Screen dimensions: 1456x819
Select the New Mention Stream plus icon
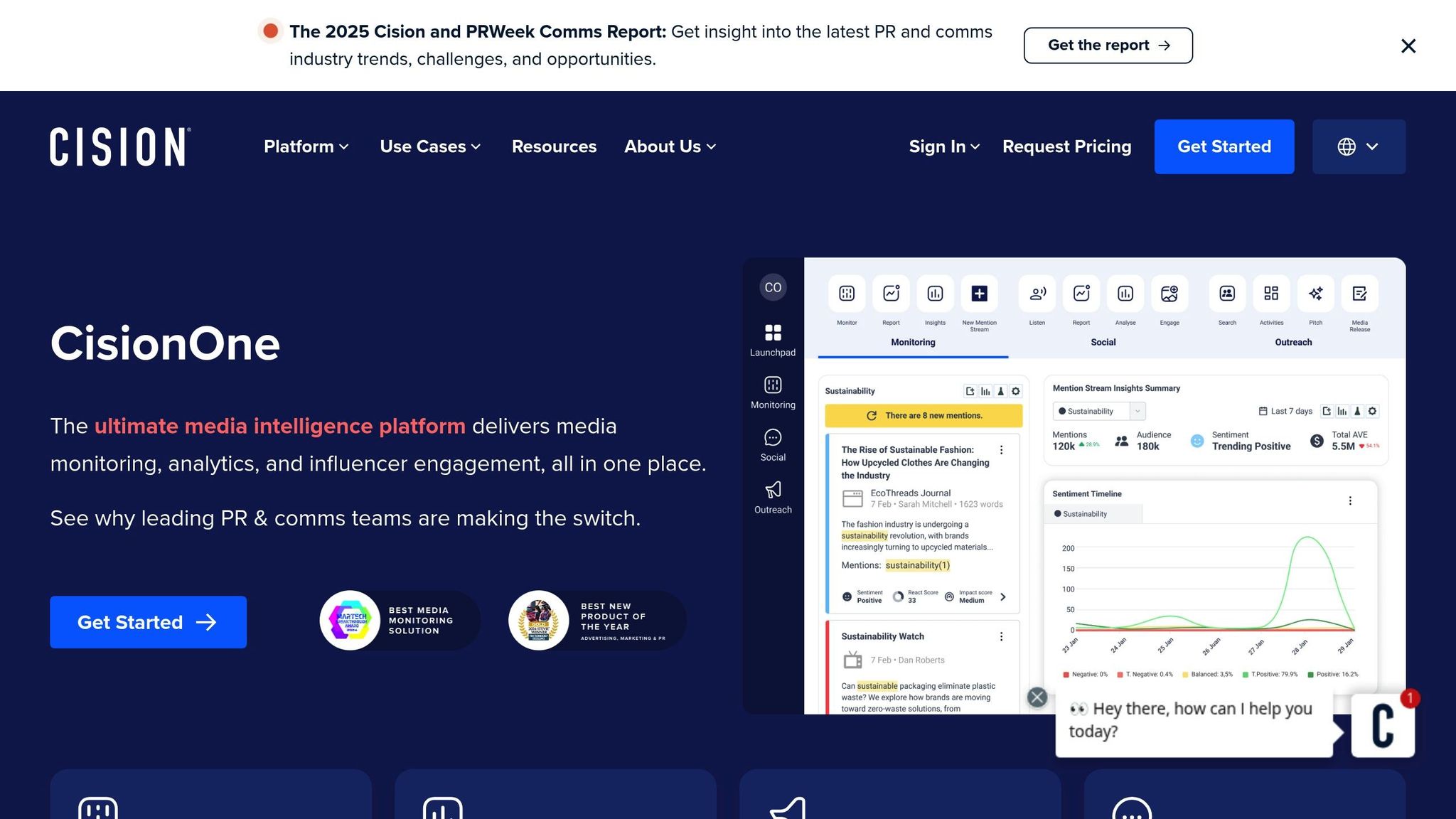point(979,294)
